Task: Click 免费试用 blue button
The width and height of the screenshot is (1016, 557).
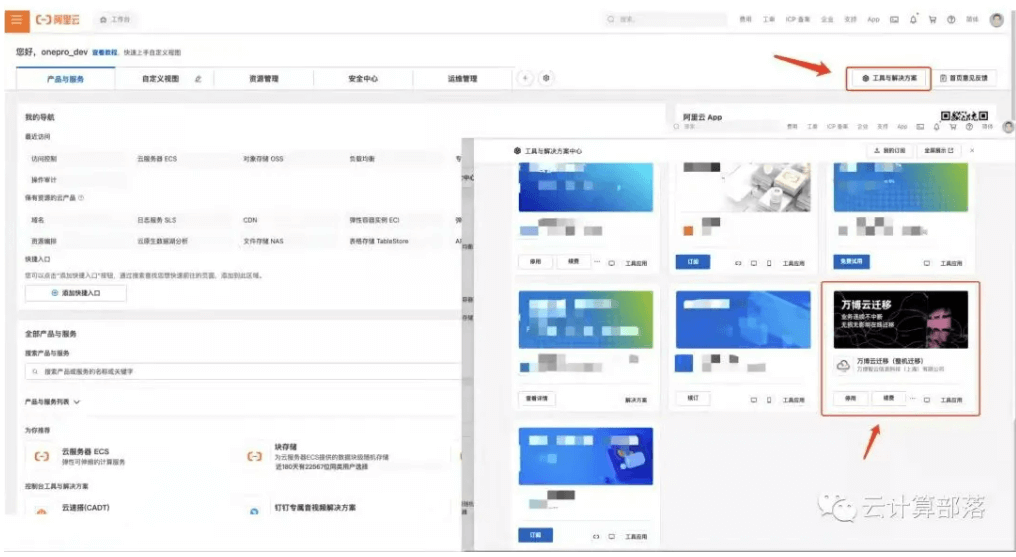Action: 851,262
